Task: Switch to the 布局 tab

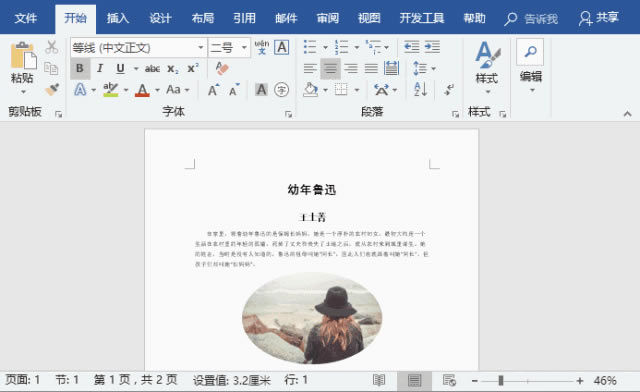Action: point(202,18)
